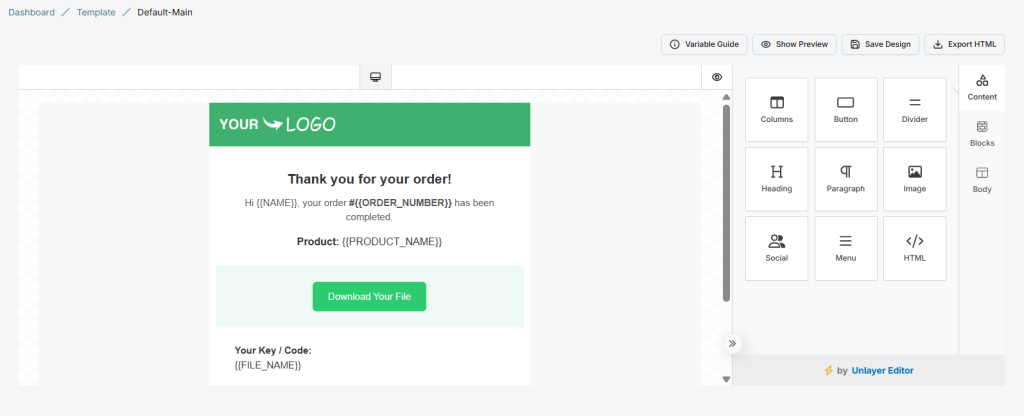Pick the Button content block

[845, 110]
